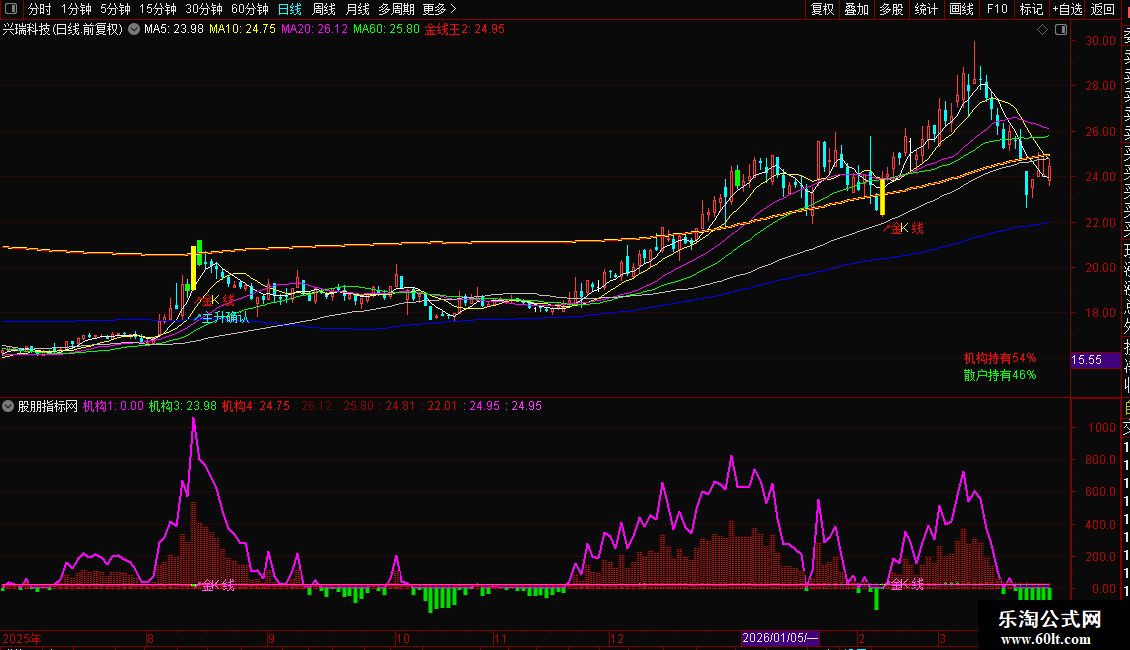Screen dimensions: 1130x650
Task: Expand the 股朋指标网 sub-indicator dropdown arrow
Action: click(x=9, y=406)
